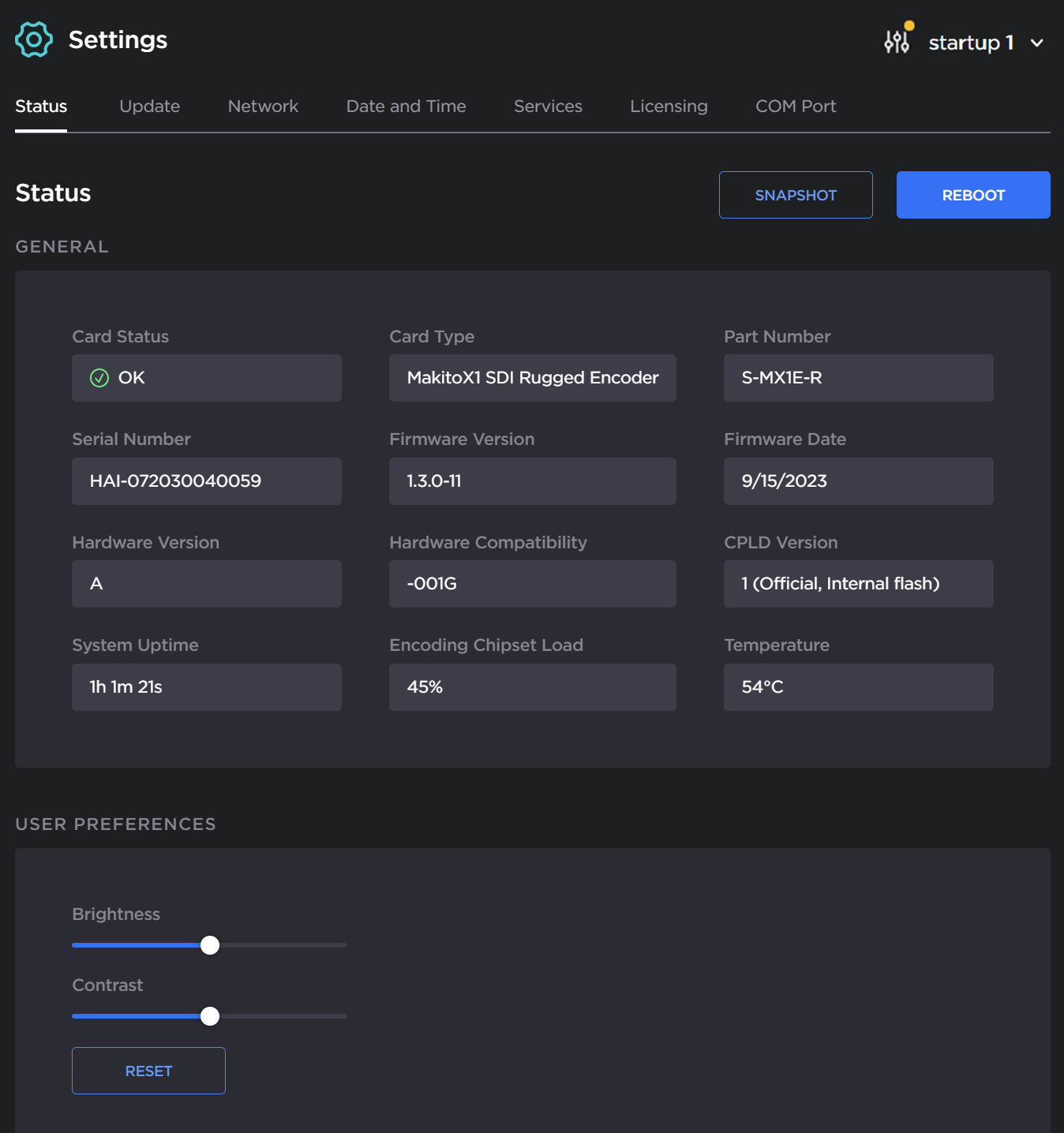Go to the Licensing tab
This screenshot has height=1133, width=1064.
(668, 106)
